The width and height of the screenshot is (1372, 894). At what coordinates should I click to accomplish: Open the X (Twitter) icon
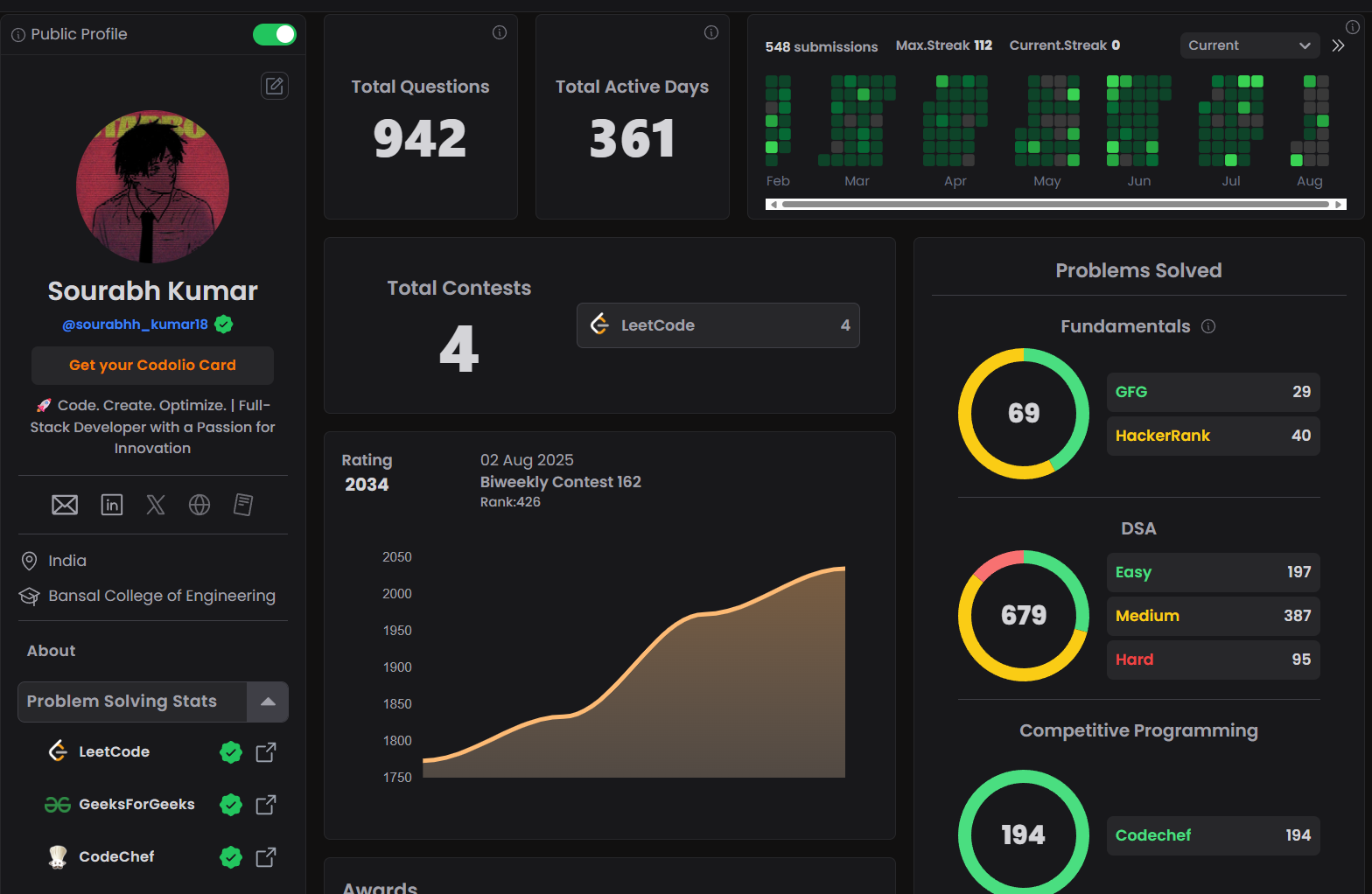point(156,505)
